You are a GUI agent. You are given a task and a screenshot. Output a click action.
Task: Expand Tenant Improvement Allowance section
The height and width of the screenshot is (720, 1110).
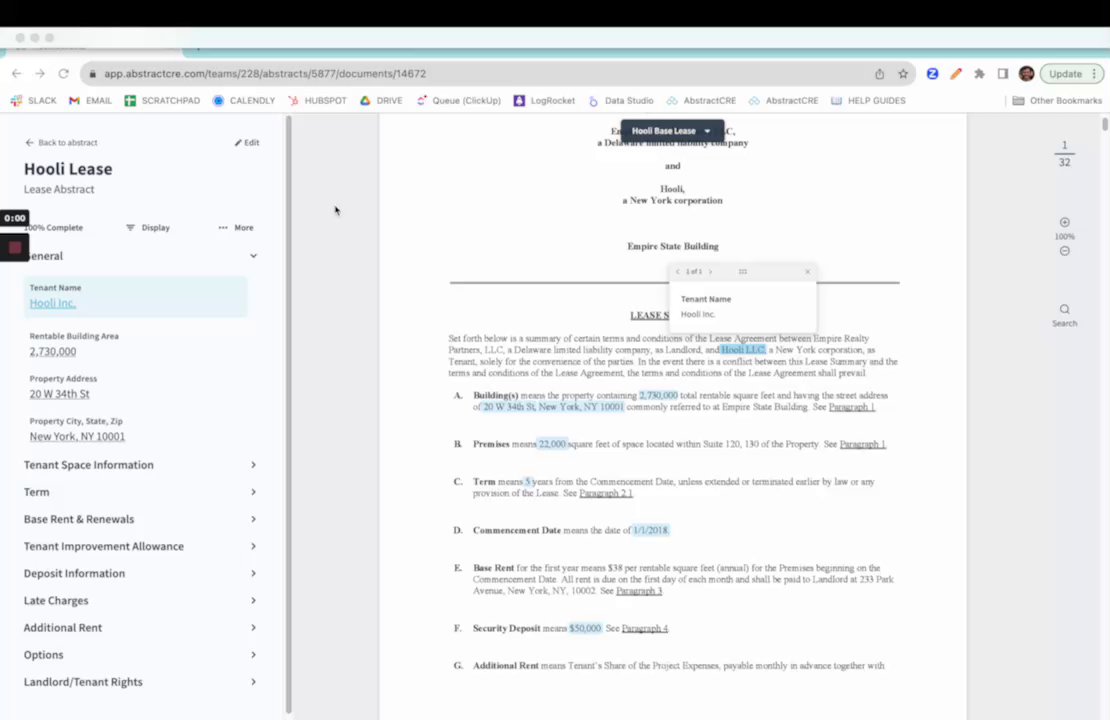pyautogui.click(x=140, y=546)
